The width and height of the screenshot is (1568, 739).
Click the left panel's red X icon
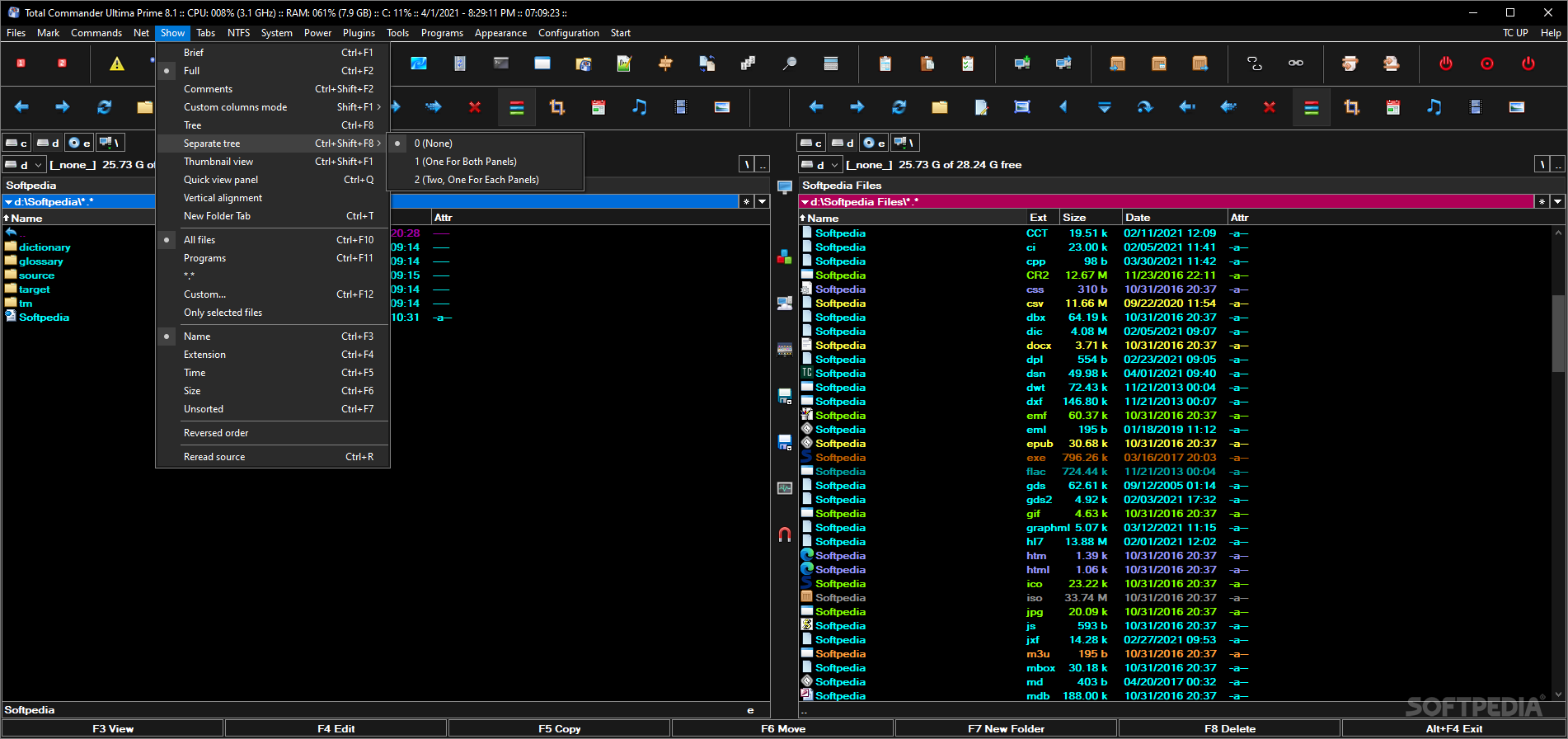coord(475,107)
